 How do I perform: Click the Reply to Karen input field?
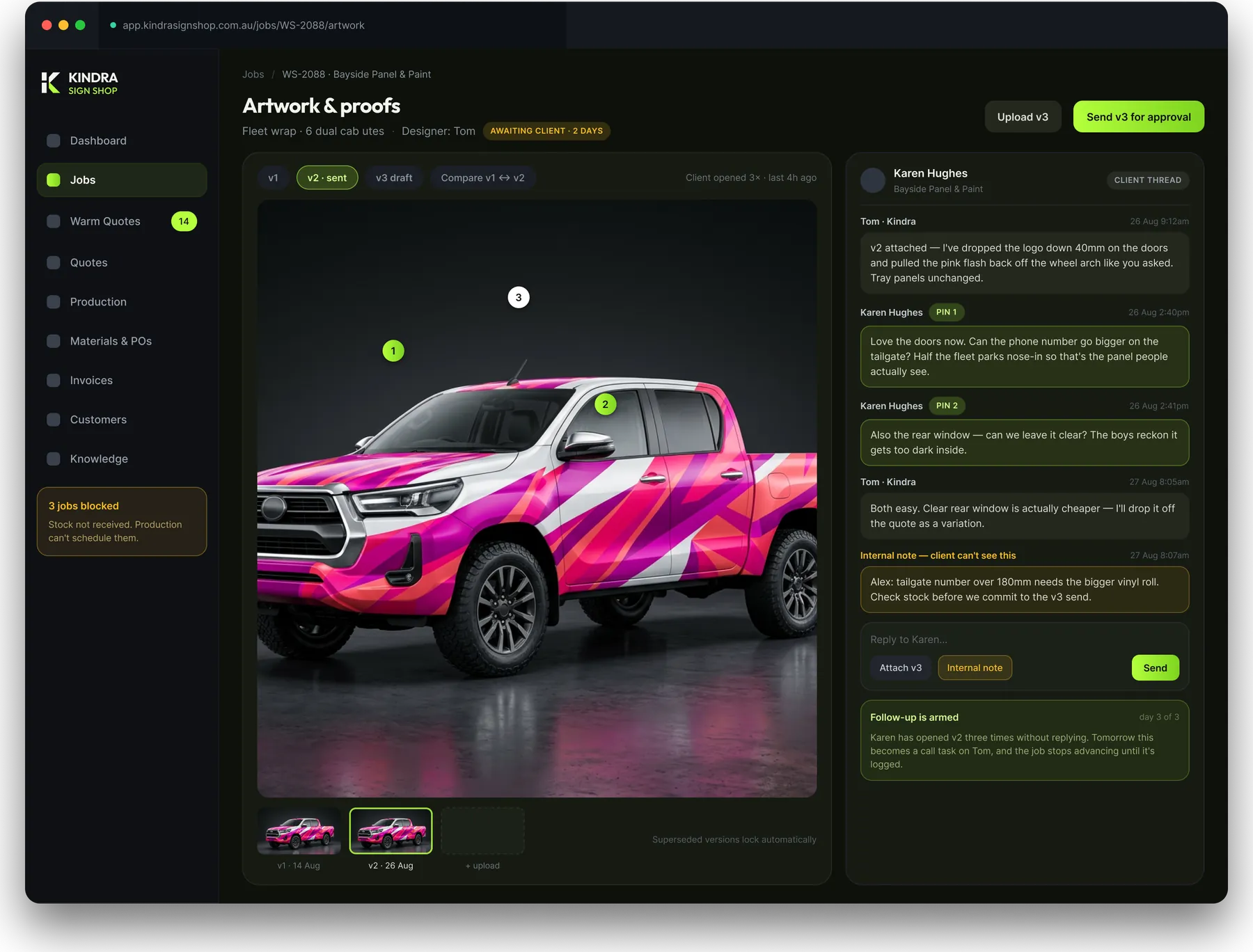click(x=1025, y=640)
